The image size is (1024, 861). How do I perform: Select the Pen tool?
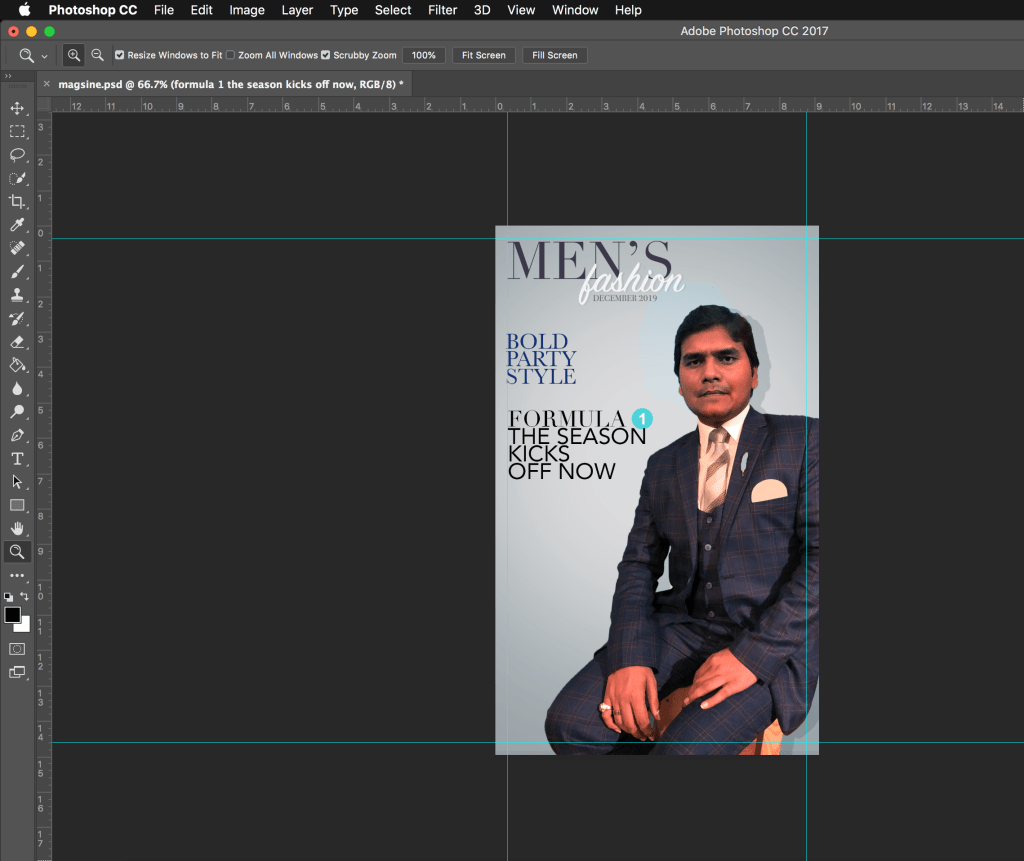[x=17, y=435]
